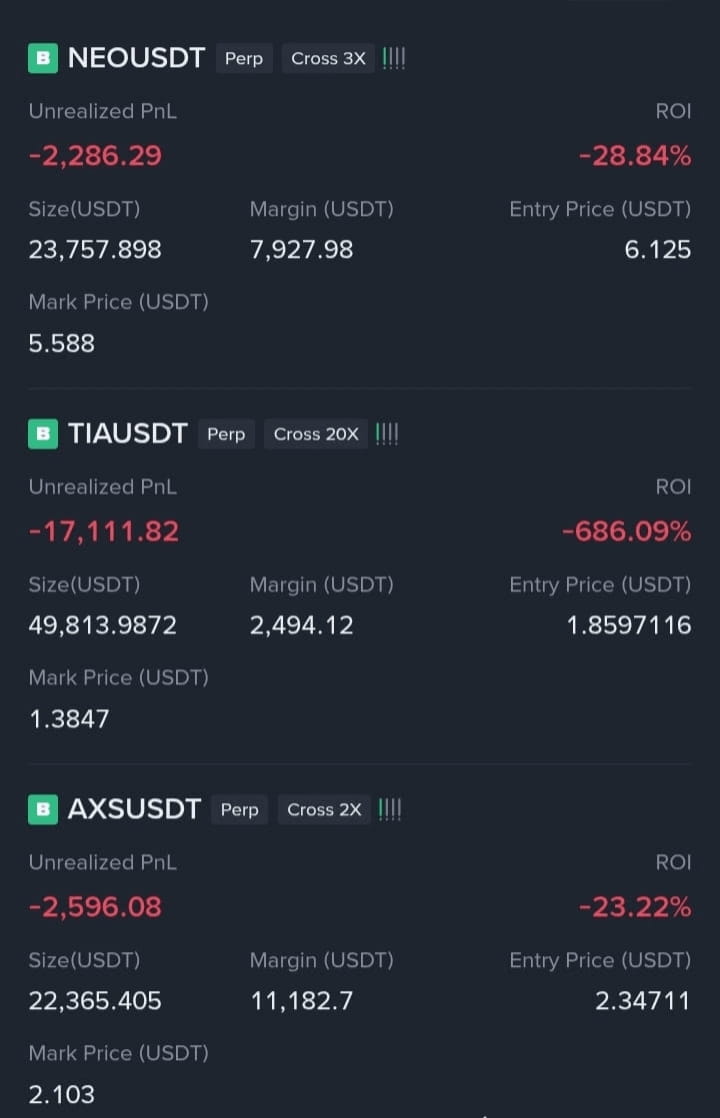This screenshot has height=1118, width=720.
Task: Tap the TIAUSDT mark price 1.3847
Action: click(69, 719)
